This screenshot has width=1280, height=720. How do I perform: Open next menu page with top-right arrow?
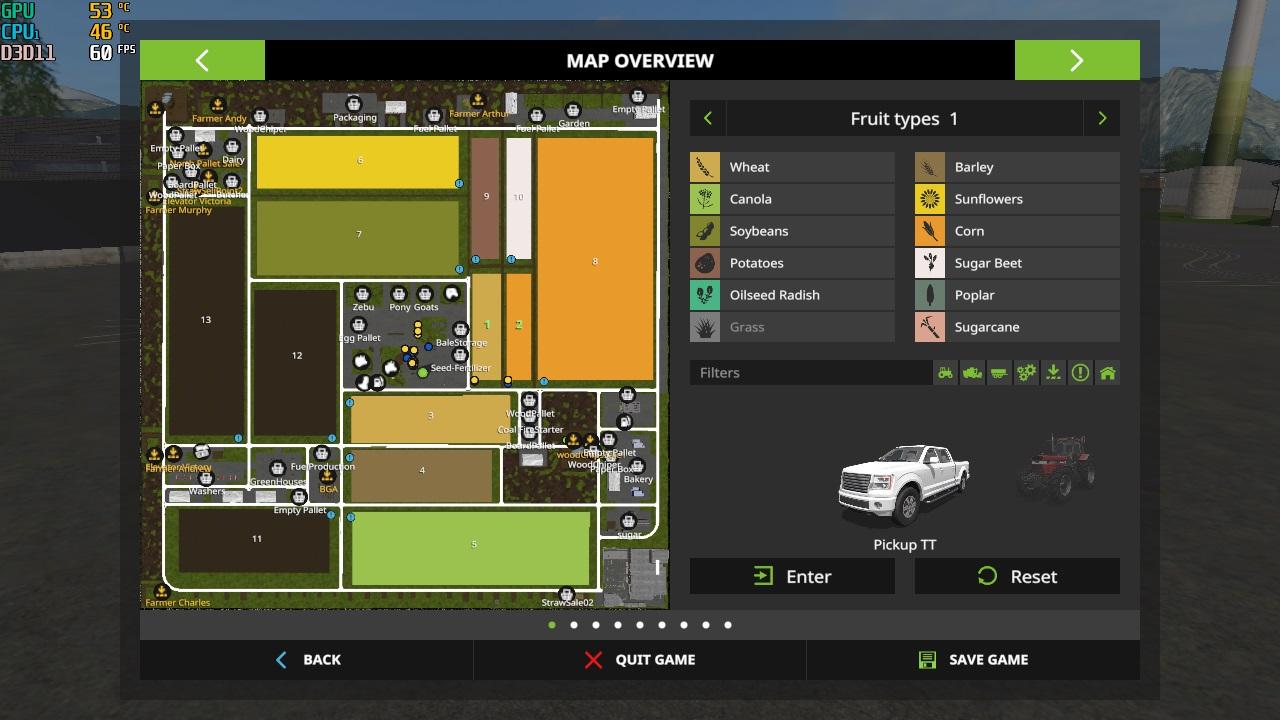pos(1076,61)
